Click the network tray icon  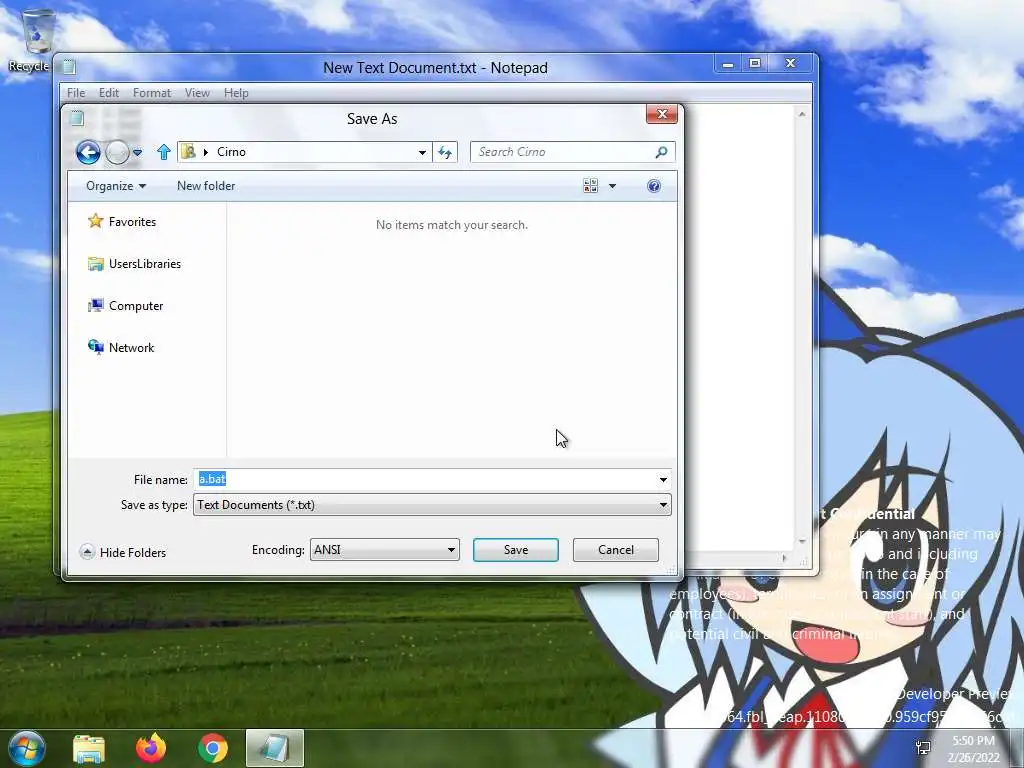click(923, 748)
